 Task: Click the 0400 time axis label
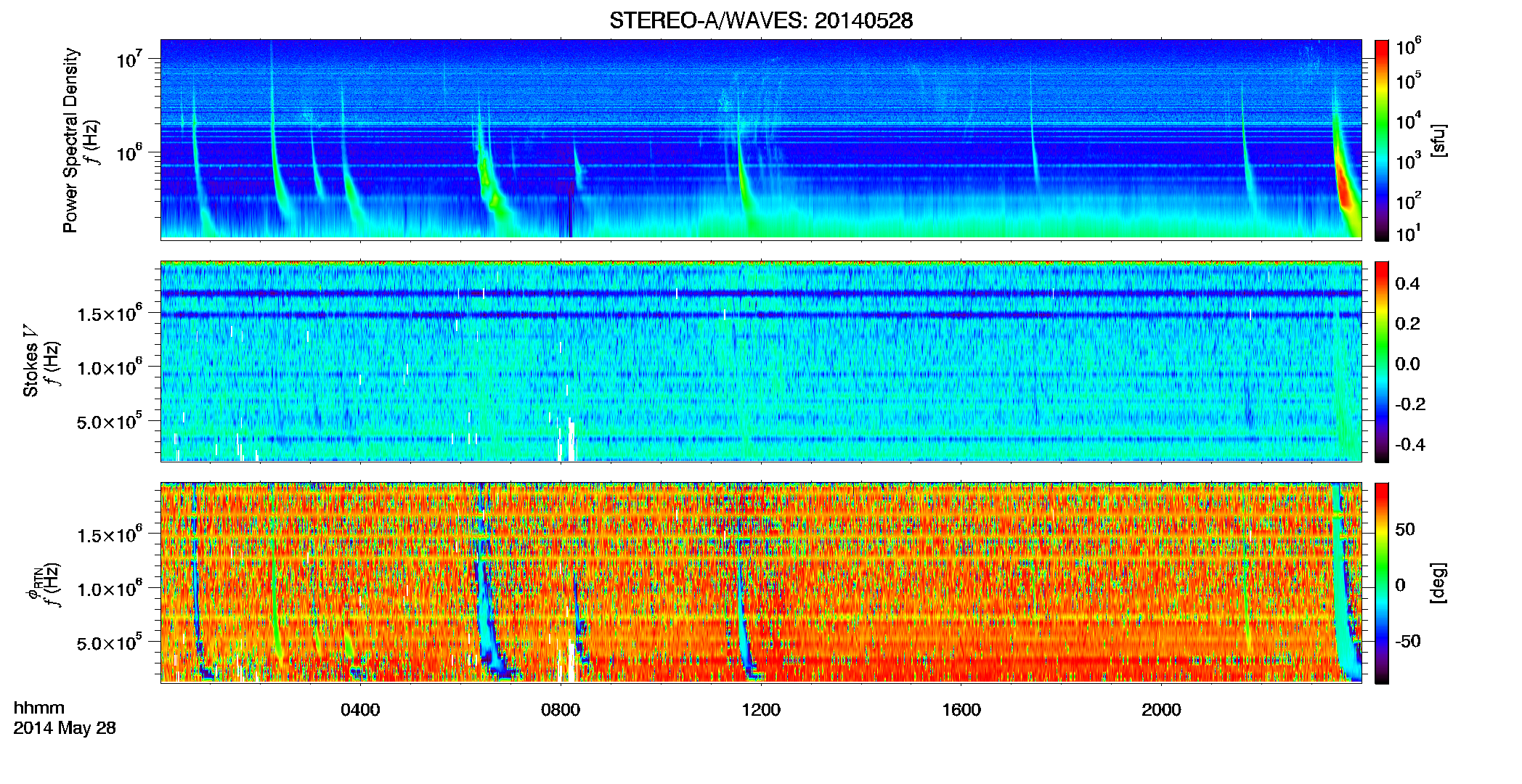360,710
